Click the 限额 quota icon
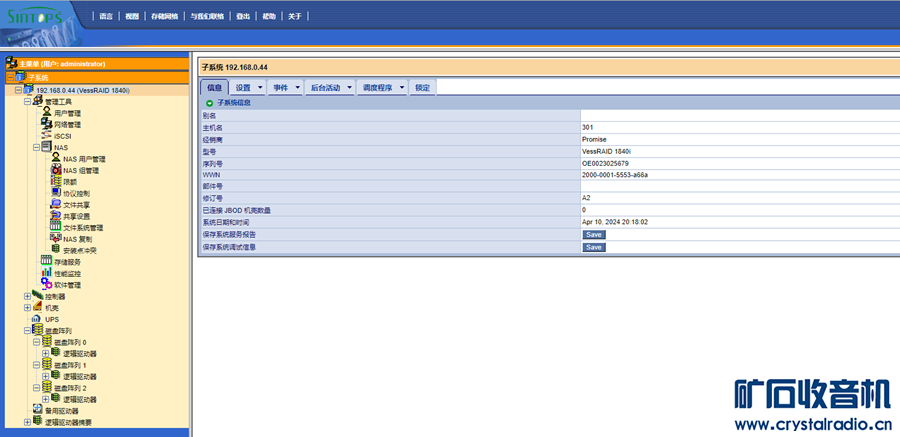The height and width of the screenshot is (437, 900). pyautogui.click(x=56, y=181)
